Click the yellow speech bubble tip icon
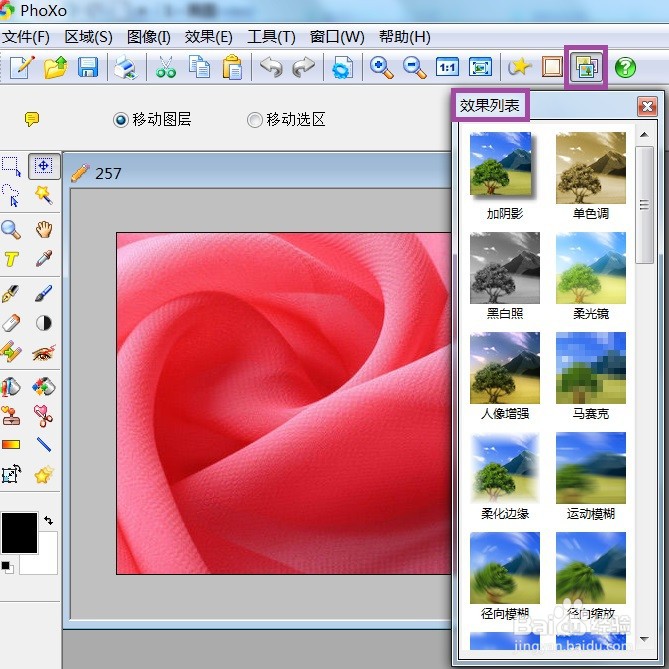This screenshot has width=669, height=669. 32,119
